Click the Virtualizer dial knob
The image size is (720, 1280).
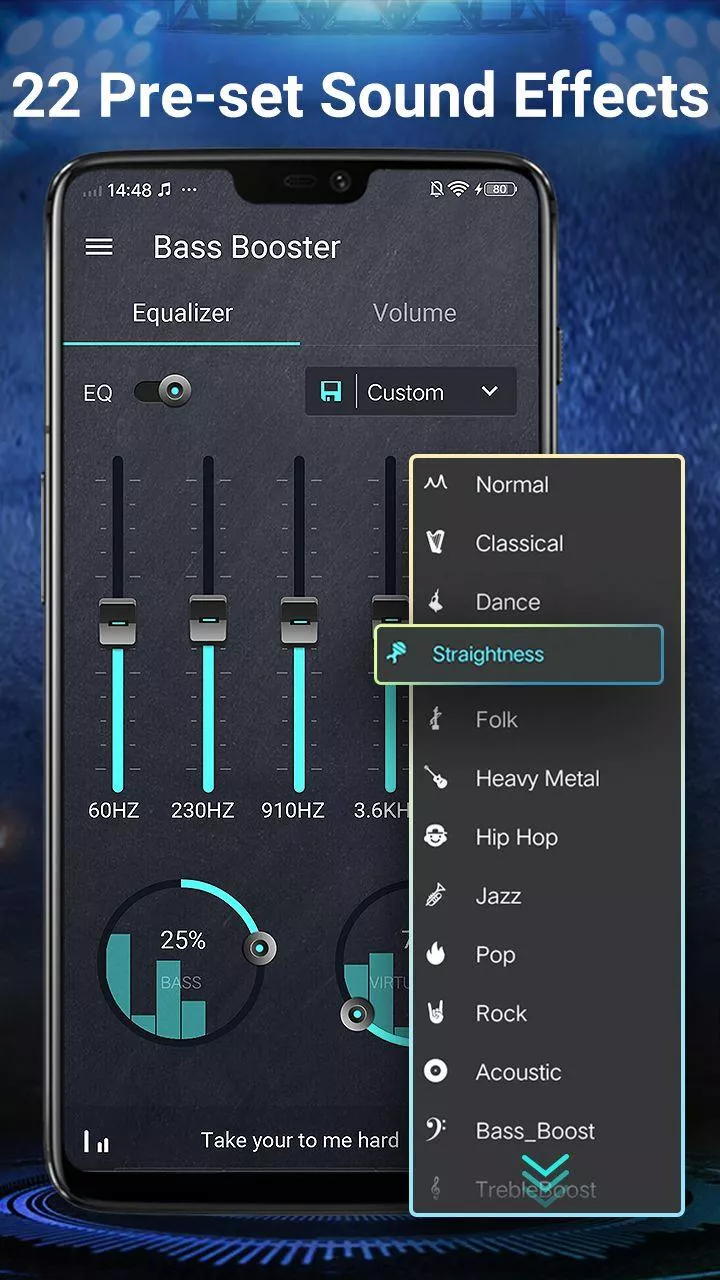pos(357,1015)
